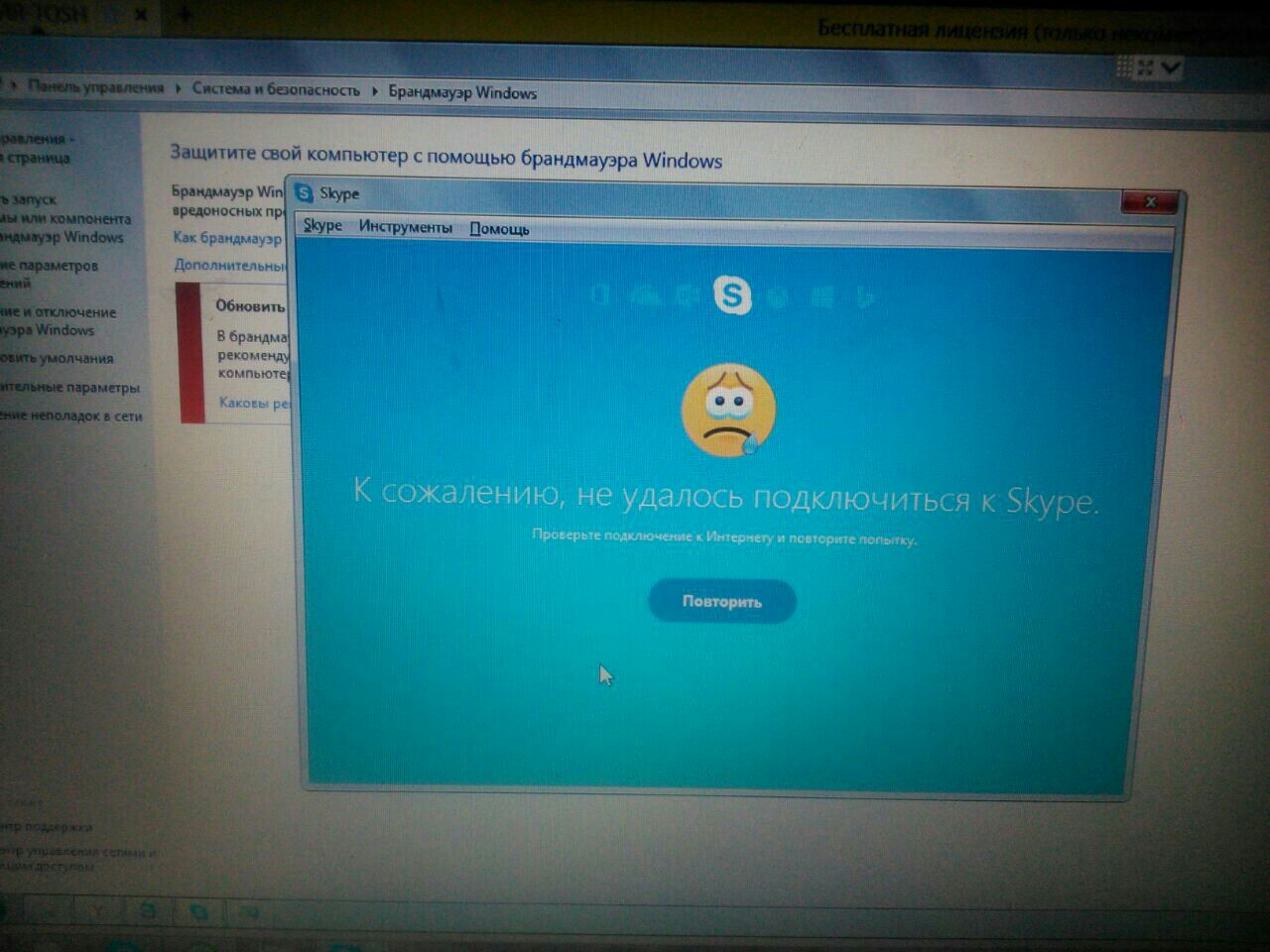The width and height of the screenshot is (1270, 952).
Task: Click the chevron arrow at top right
Action: [x=1171, y=68]
